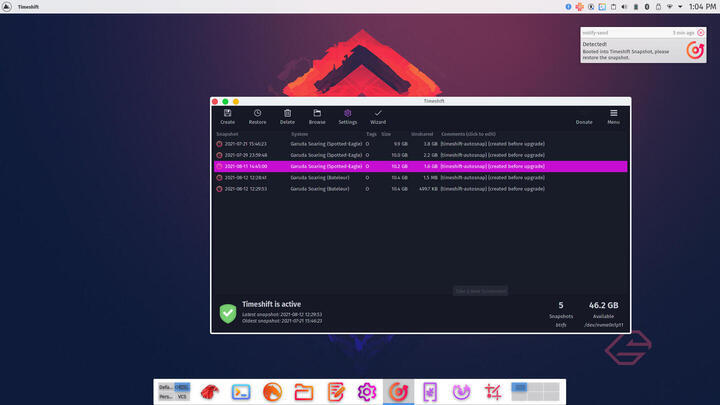Select snapshot 2021-07-29 23:59:48 row

420,155
